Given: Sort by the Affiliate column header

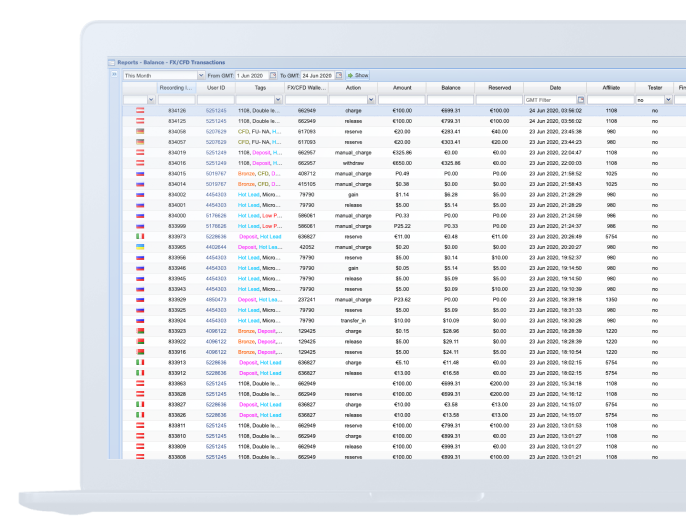Looking at the screenshot, I should click(611, 88).
